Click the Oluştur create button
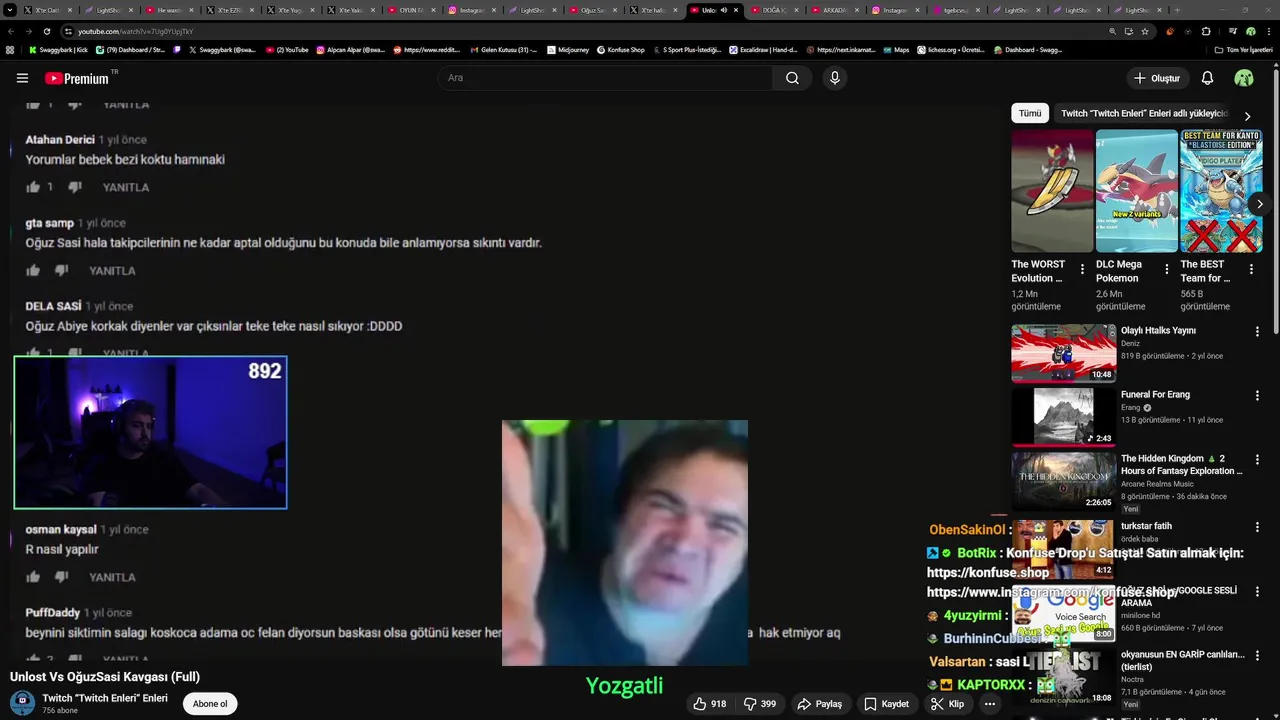This screenshot has width=1280, height=720. point(1156,78)
